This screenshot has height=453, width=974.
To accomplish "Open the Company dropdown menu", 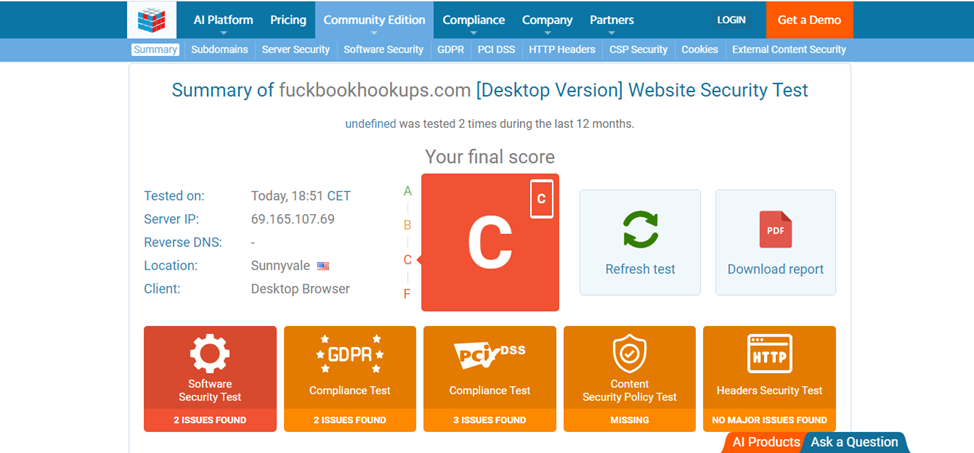I will coord(547,20).
